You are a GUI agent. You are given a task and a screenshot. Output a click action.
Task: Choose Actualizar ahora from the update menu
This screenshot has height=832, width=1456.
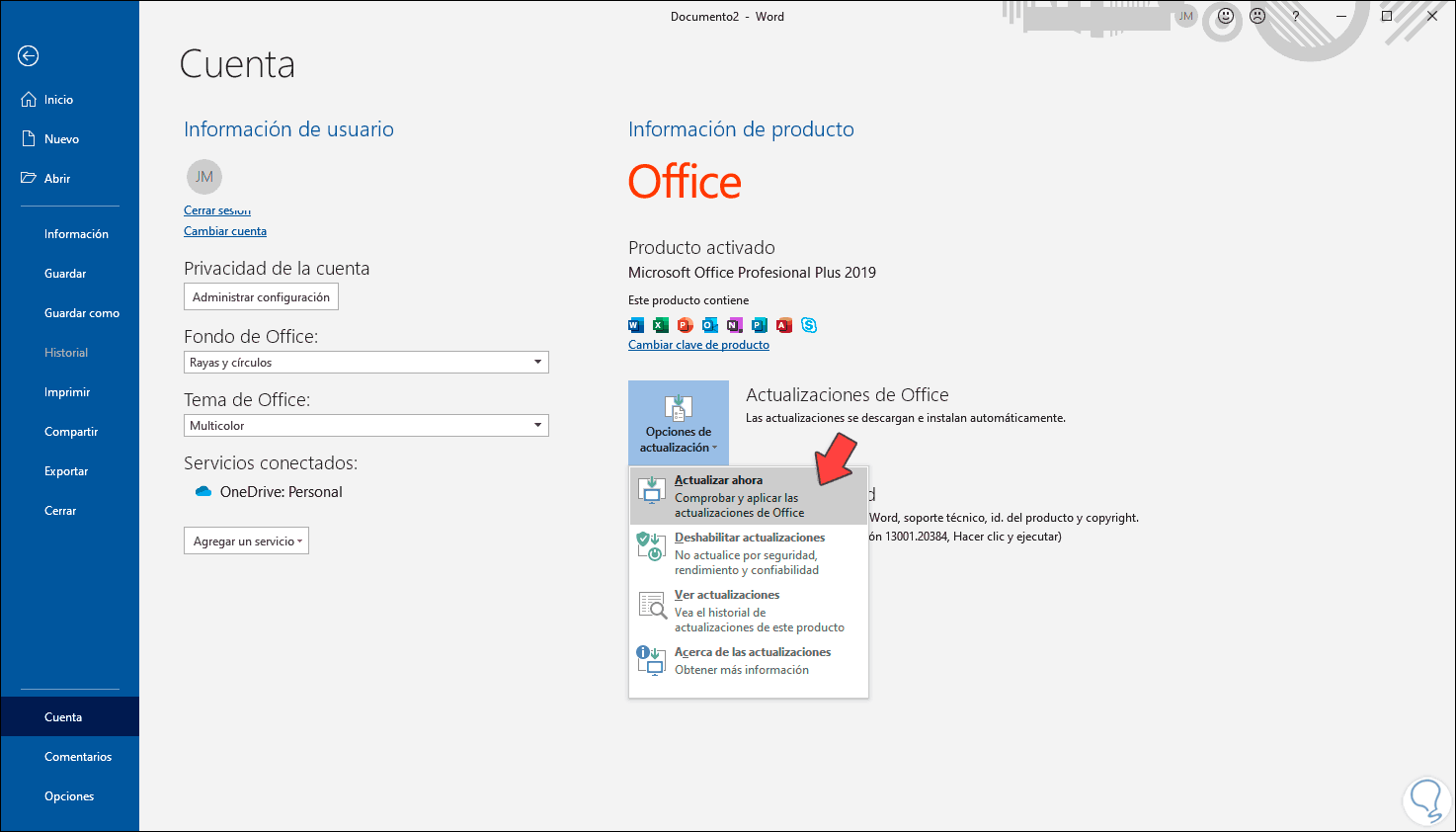[749, 496]
